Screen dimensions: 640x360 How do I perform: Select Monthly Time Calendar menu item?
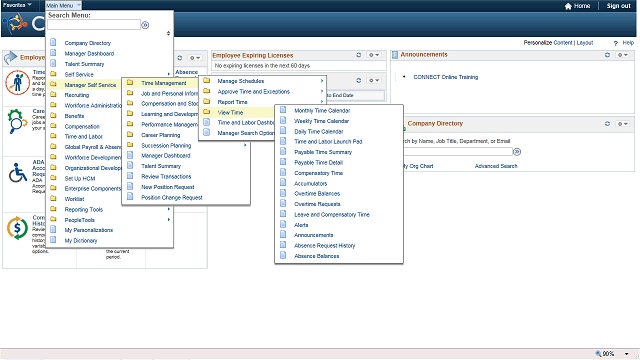(322, 111)
